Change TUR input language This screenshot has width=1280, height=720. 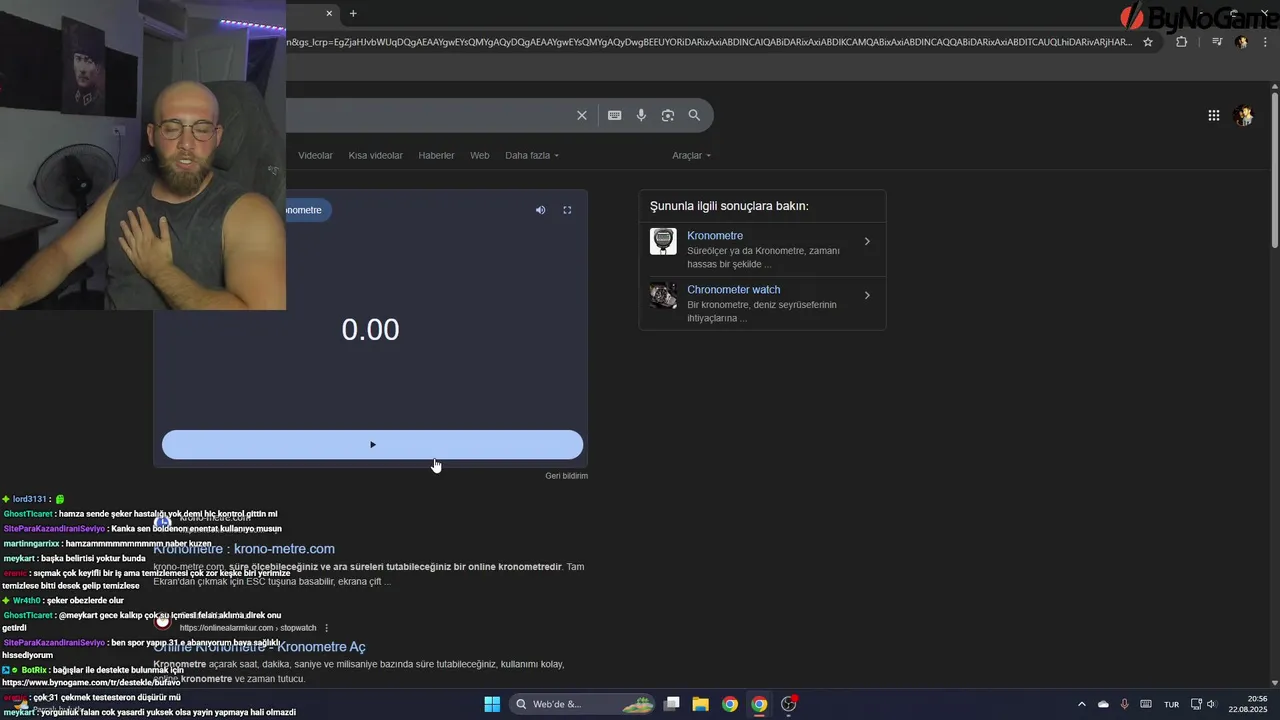point(1171,704)
